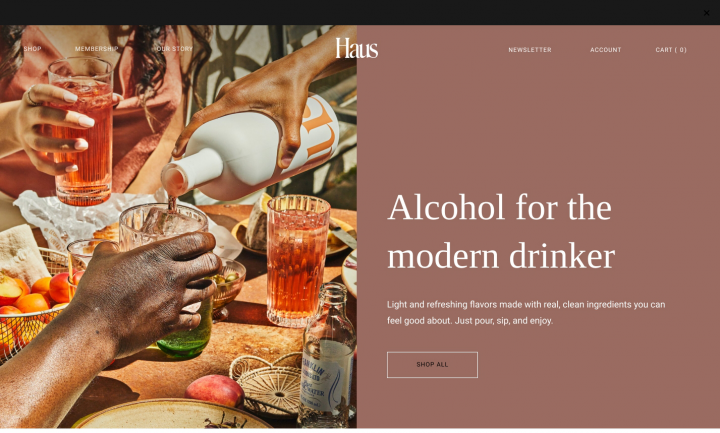Click the 'Light and refreshing flavors' paragraph
The image size is (720, 433).
point(526,312)
